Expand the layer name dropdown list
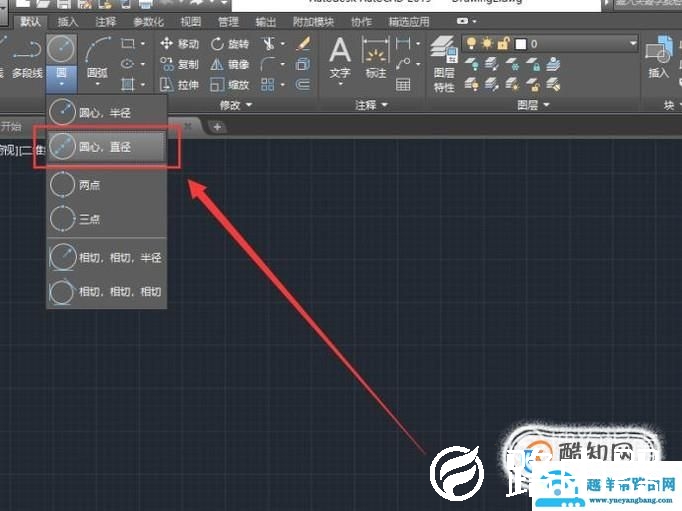Screen dimensions: 682x511 click(632, 44)
